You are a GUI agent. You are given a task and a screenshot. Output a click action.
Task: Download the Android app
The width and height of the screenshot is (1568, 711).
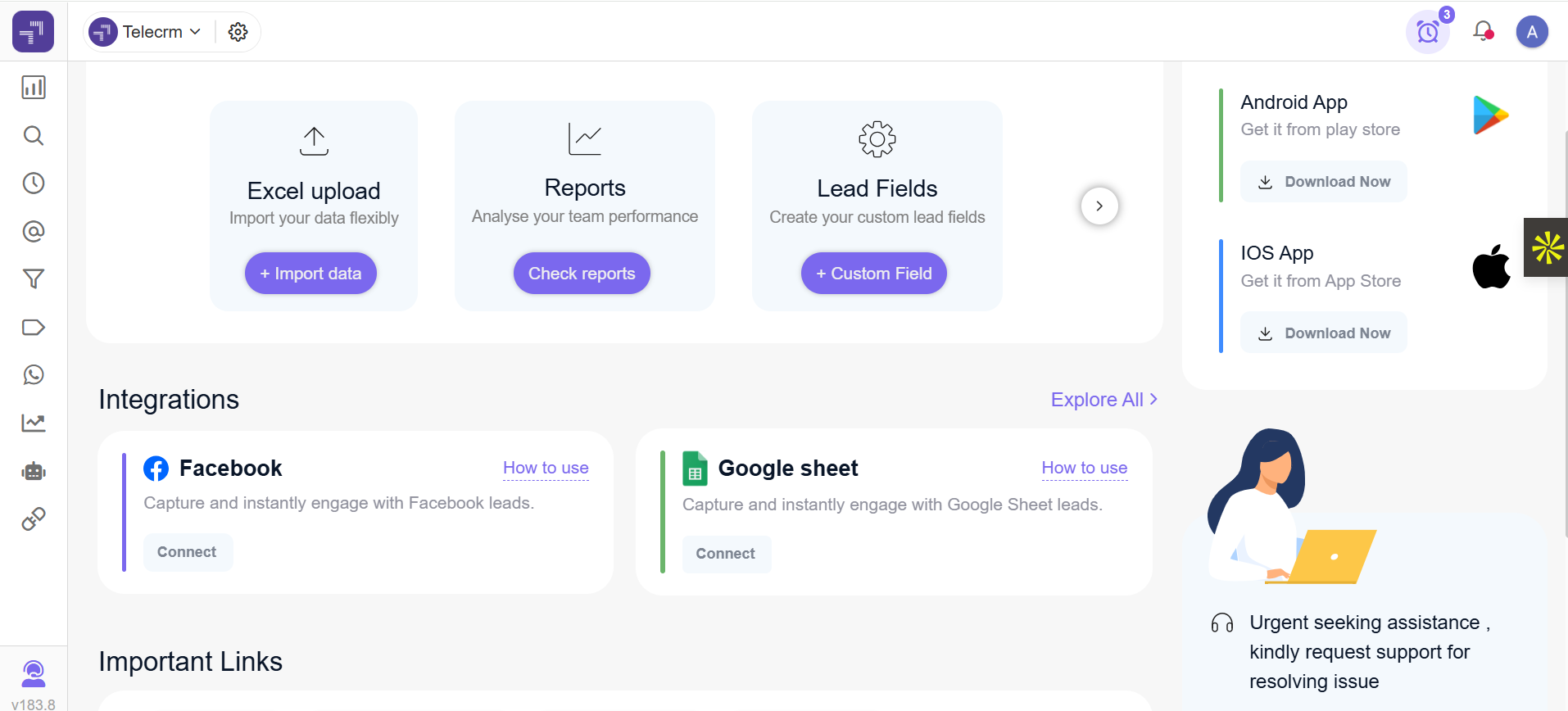[x=1324, y=182]
